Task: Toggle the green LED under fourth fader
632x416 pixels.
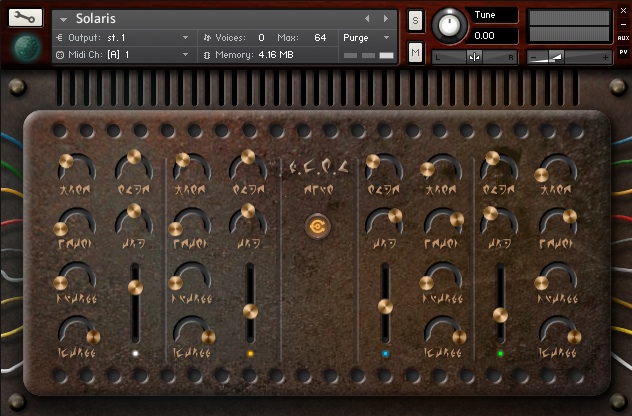Action: (x=500, y=354)
